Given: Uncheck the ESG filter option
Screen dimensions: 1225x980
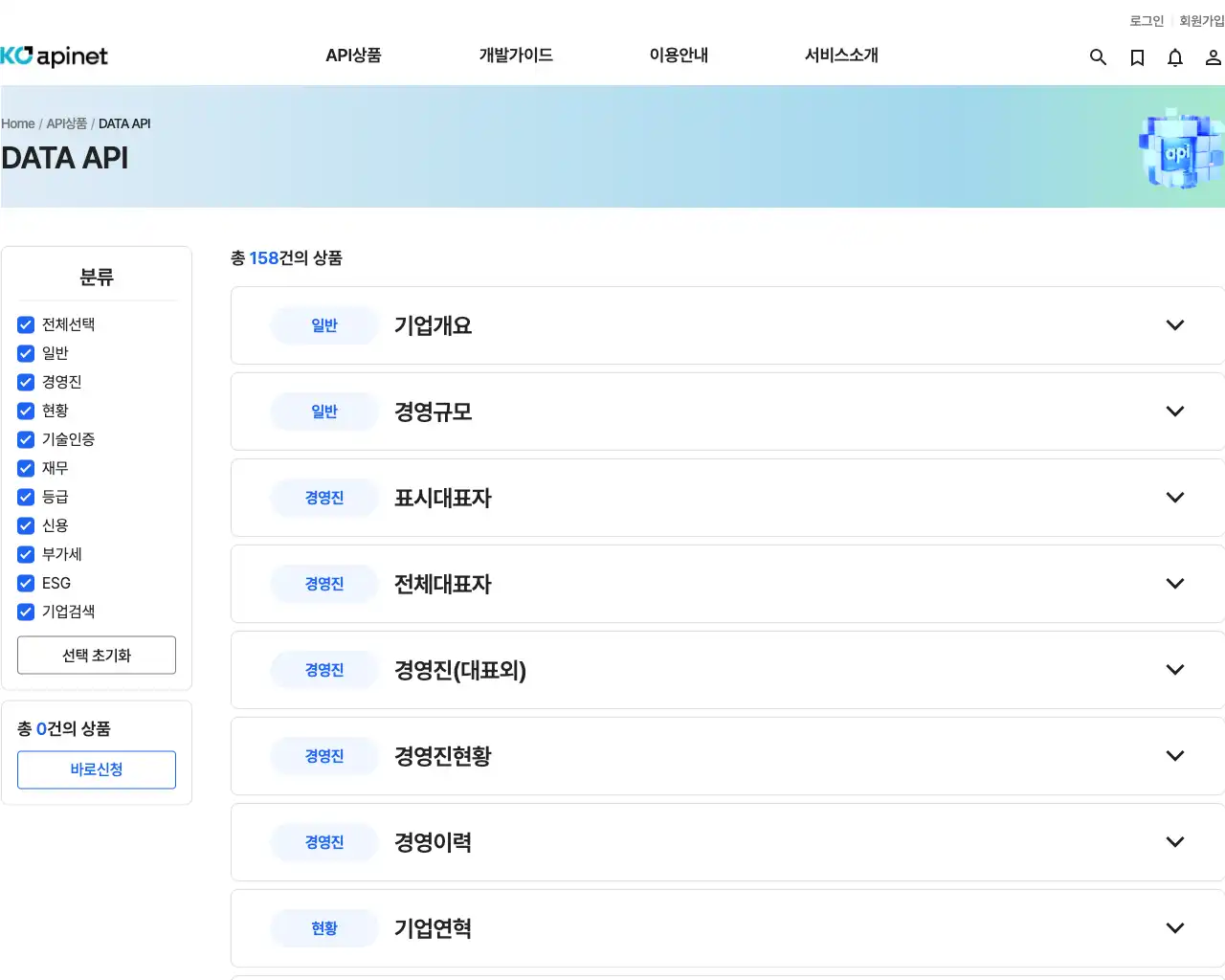Looking at the screenshot, I should coord(25,583).
